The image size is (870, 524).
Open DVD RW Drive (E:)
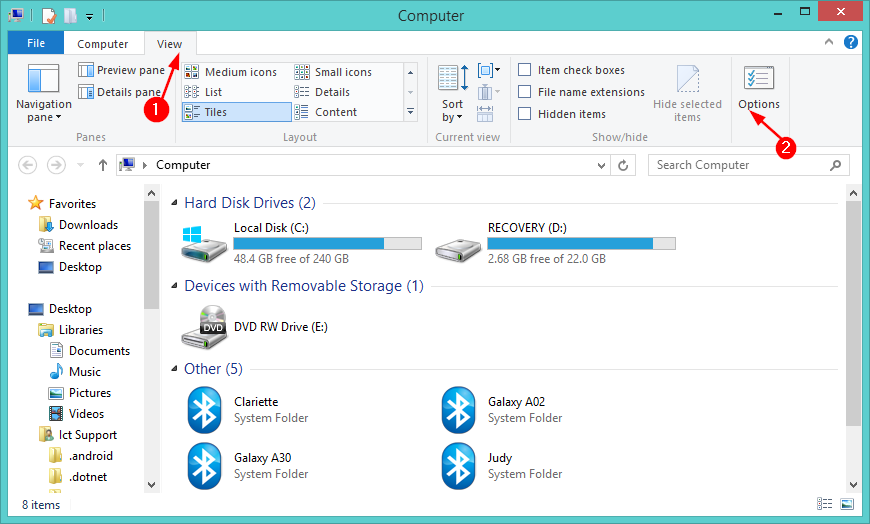254,326
